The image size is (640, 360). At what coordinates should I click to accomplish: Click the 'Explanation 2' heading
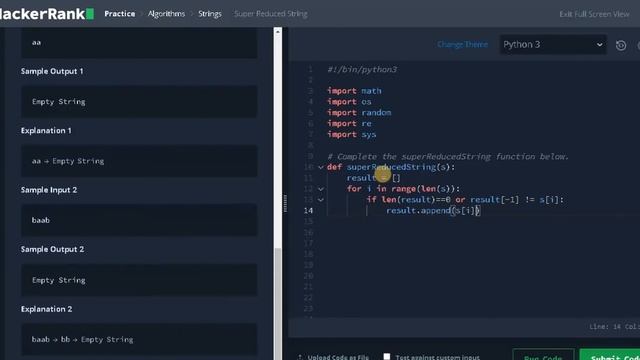[47, 309]
